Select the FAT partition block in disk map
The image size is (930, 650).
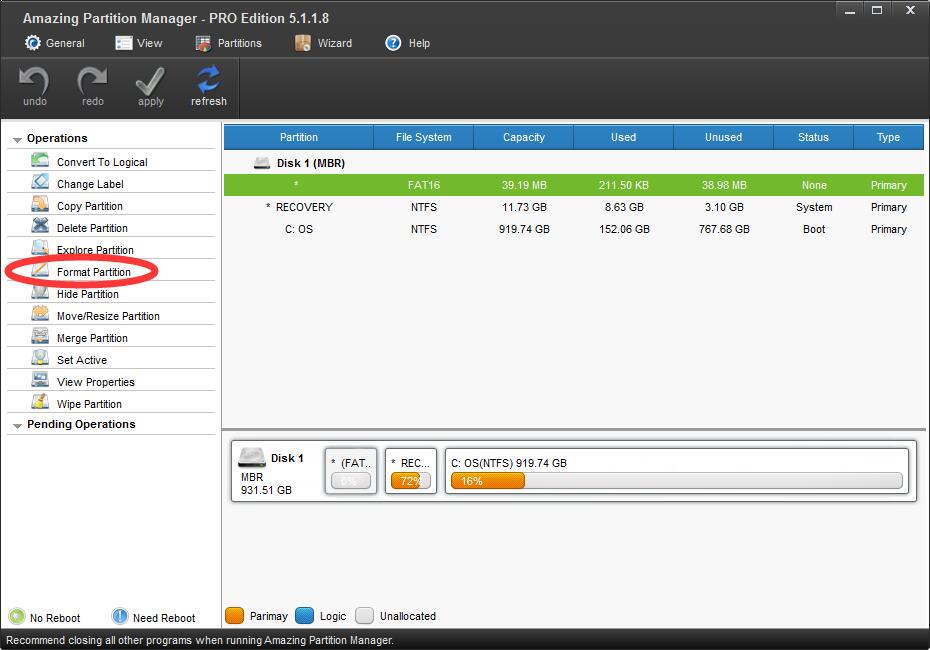[x=351, y=471]
